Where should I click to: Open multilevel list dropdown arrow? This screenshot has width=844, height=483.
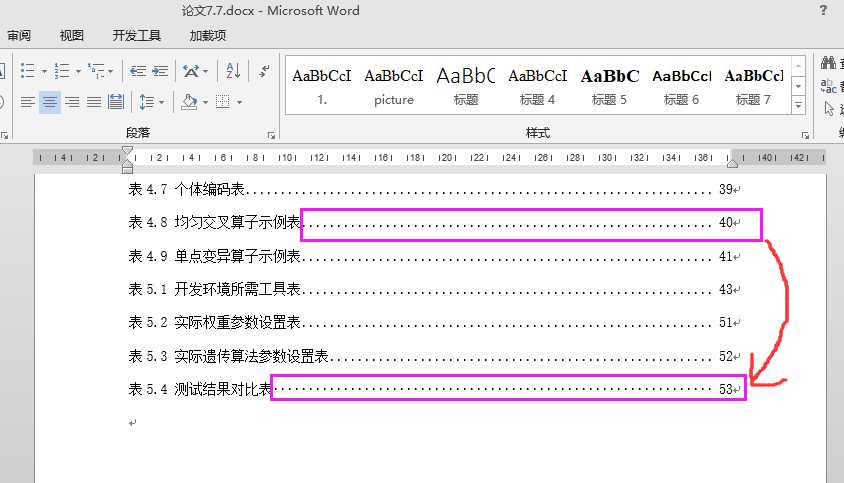pyautogui.click(x=111, y=71)
